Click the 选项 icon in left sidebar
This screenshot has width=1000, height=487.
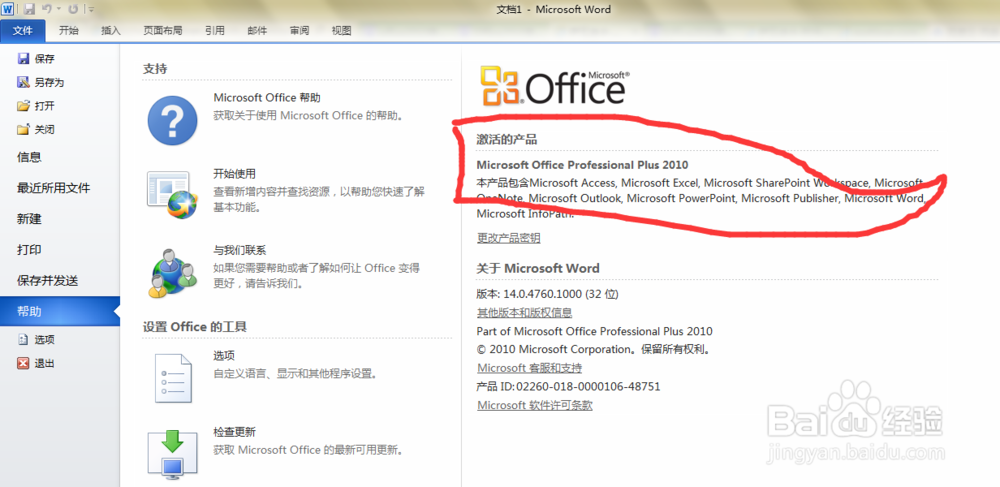(x=24, y=340)
